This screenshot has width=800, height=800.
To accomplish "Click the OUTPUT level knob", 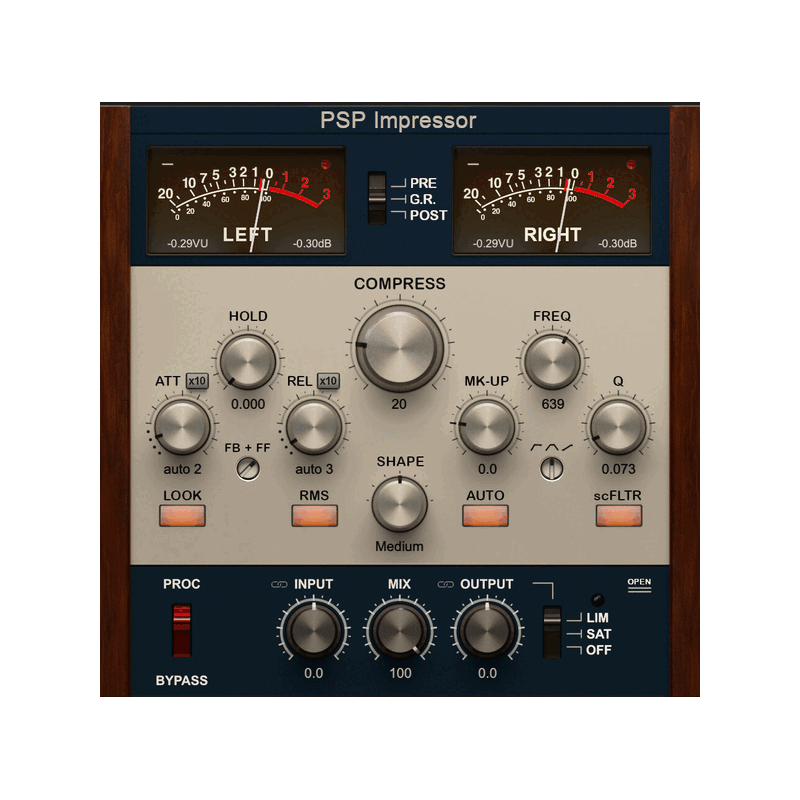I will pyautogui.click(x=487, y=630).
